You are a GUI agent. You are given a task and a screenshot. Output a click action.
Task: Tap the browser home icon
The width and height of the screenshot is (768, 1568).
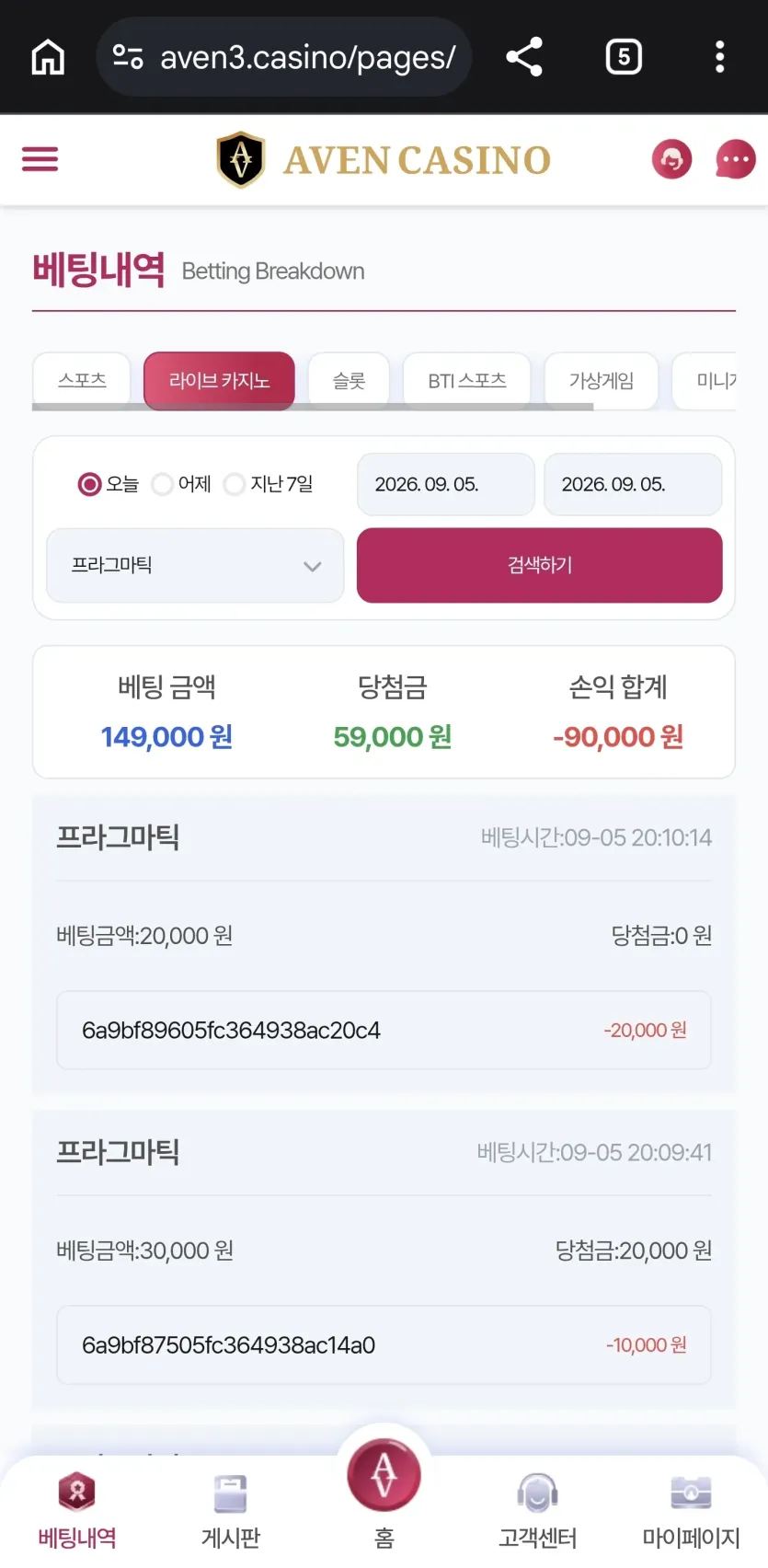(48, 57)
